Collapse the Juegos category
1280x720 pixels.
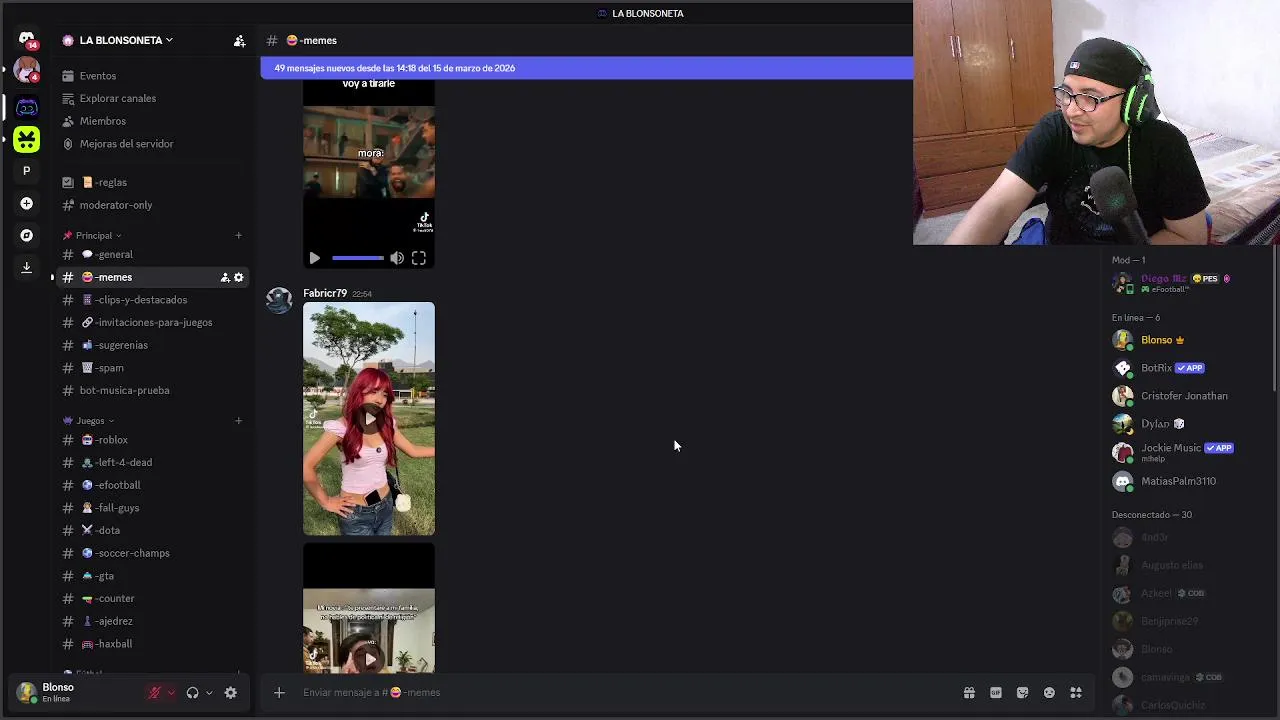pyautogui.click(x=88, y=421)
